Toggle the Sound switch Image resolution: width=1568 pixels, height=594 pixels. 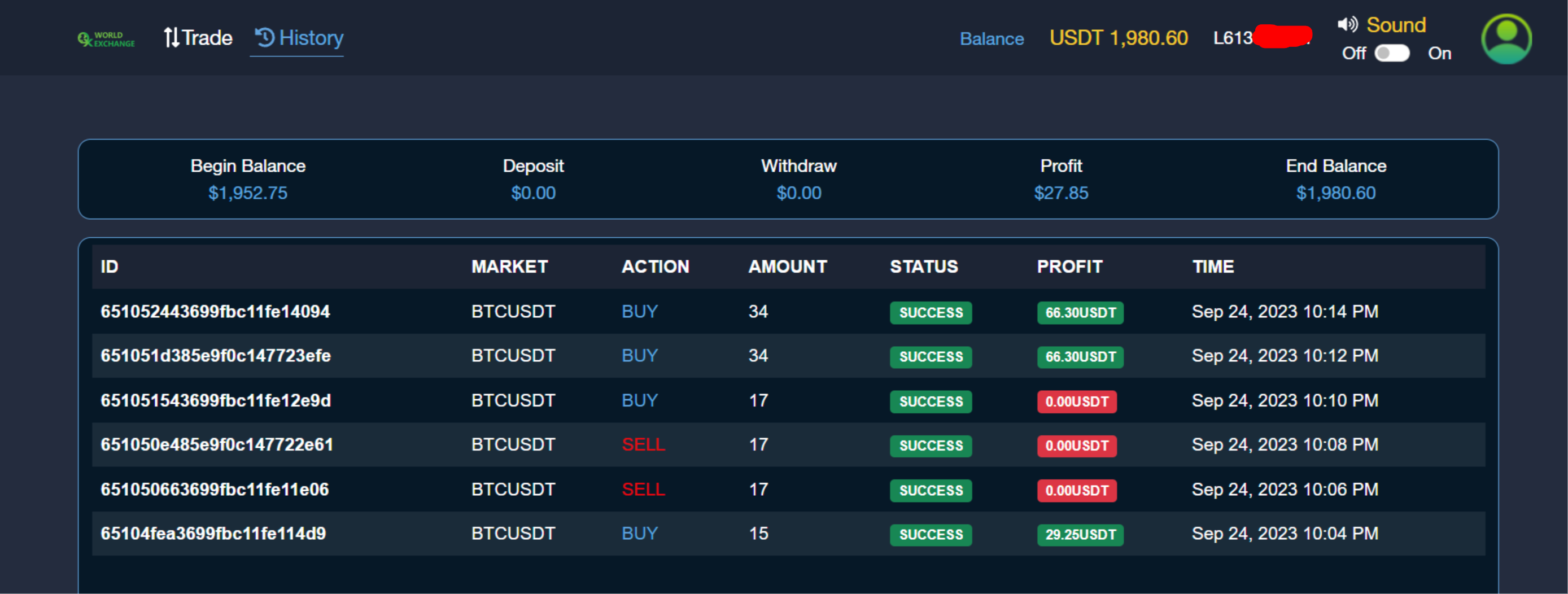pyautogui.click(x=1391, y=54)
